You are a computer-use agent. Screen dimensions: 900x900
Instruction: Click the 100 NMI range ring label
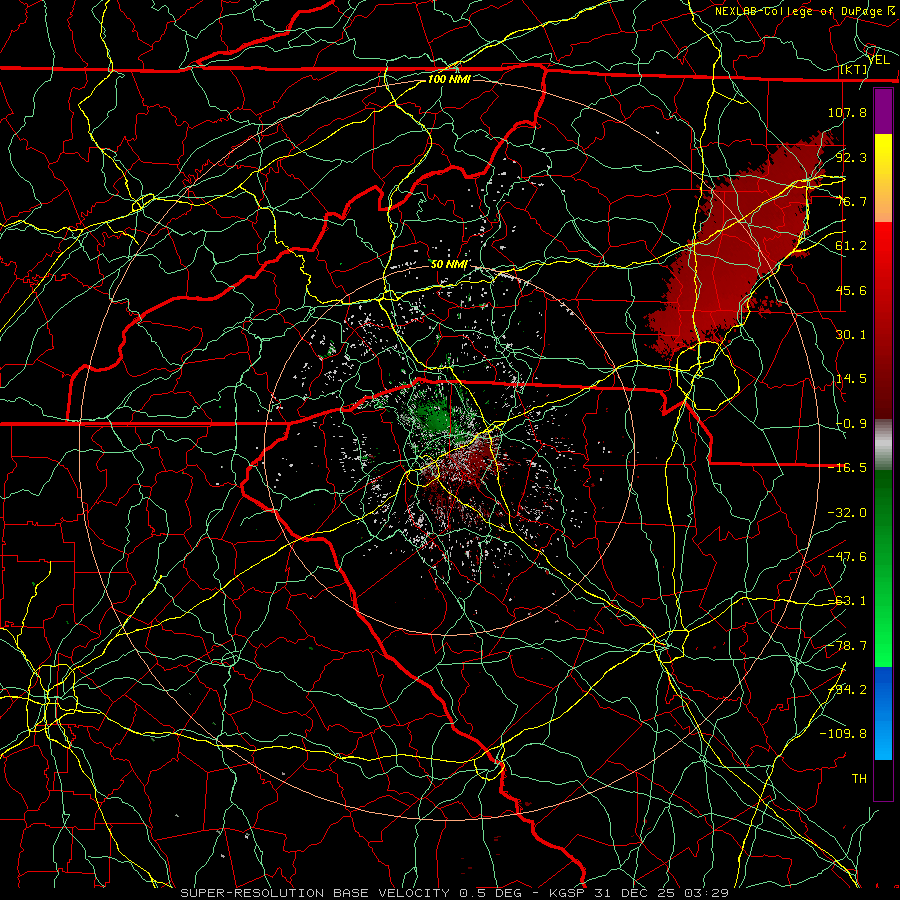pos(449,79)
